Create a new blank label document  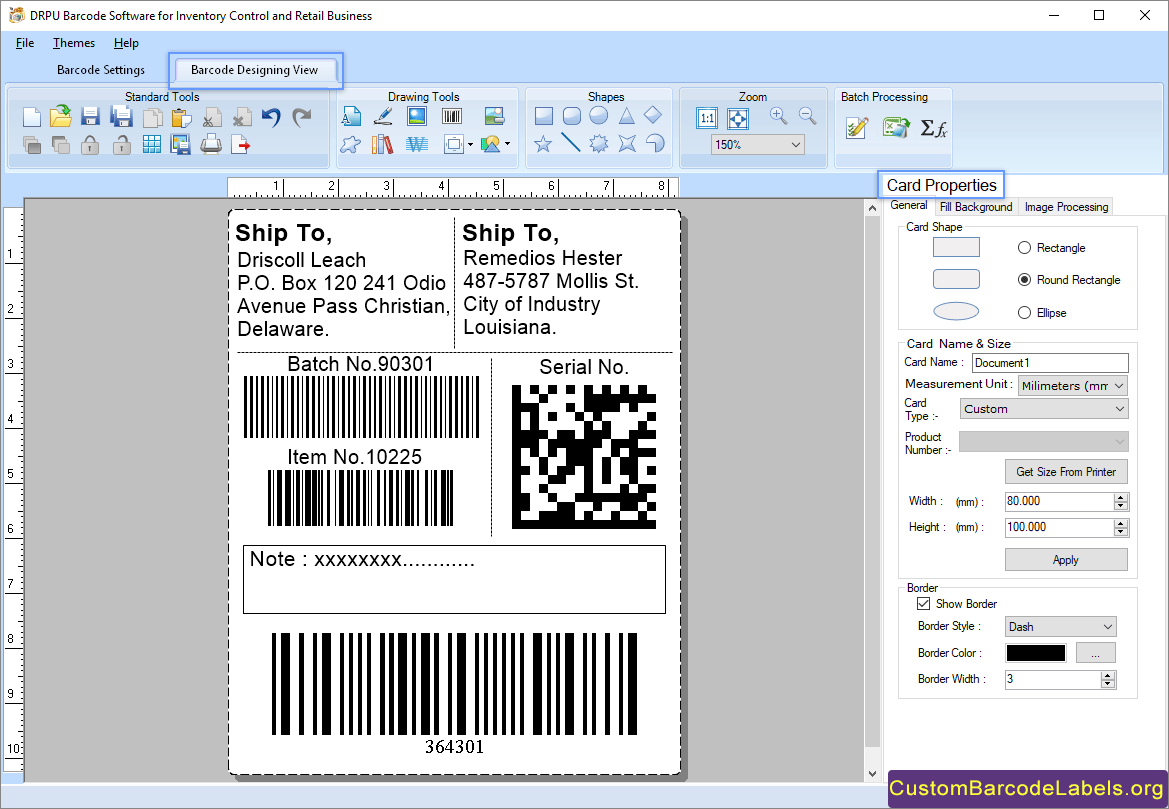31,117
